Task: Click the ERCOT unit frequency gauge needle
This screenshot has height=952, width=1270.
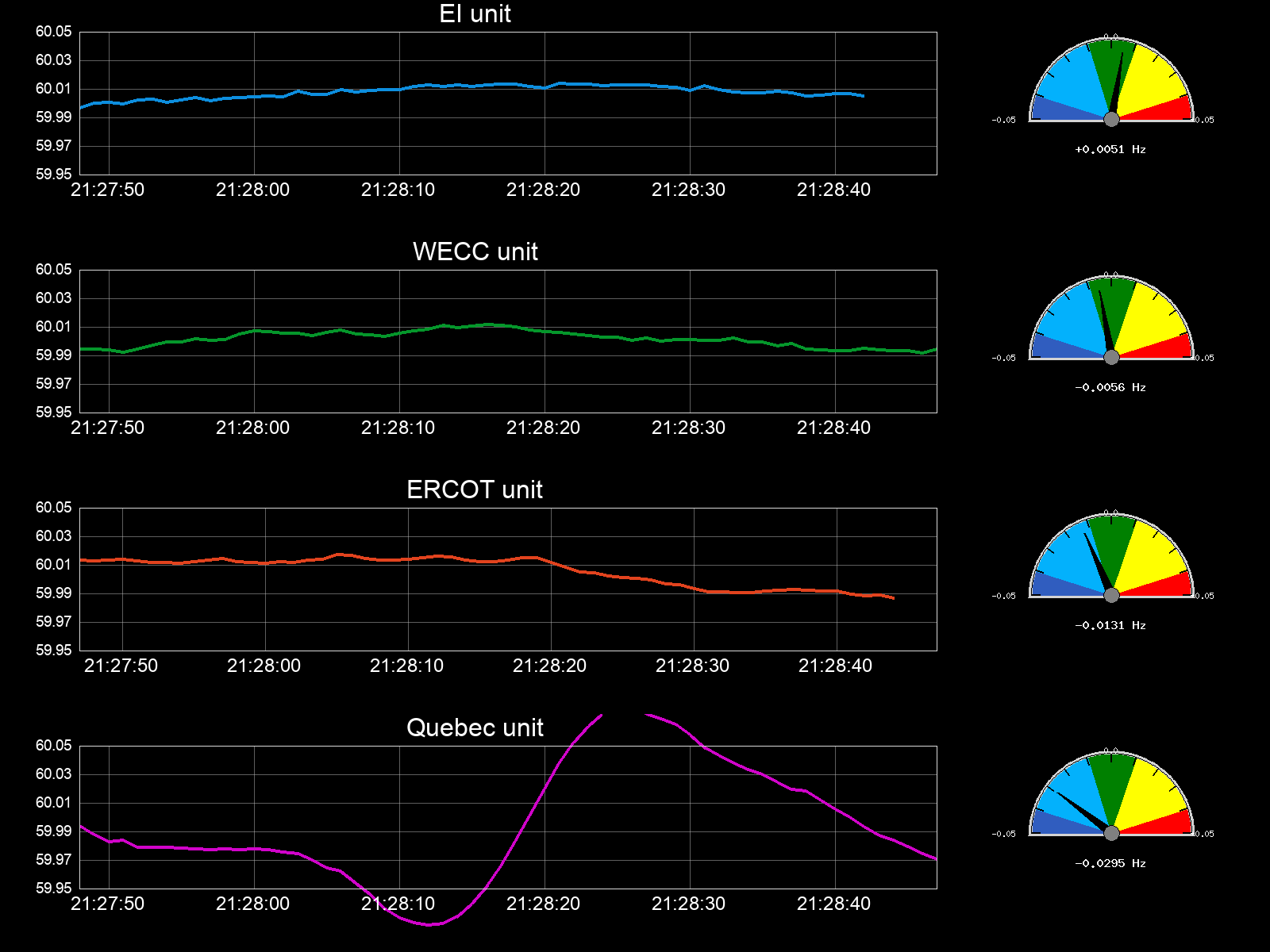Action: 1098,562
